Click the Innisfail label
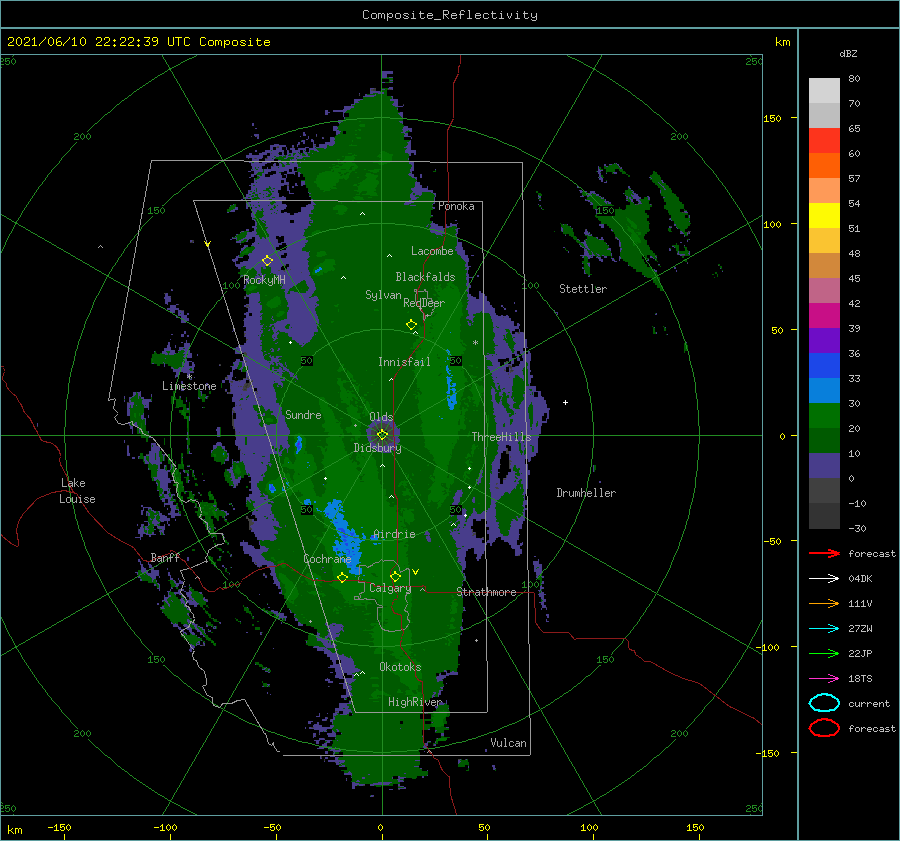Image resolution: width=900 pixels, height=841 pixels. pyautogui.click(x=404, y=362)
